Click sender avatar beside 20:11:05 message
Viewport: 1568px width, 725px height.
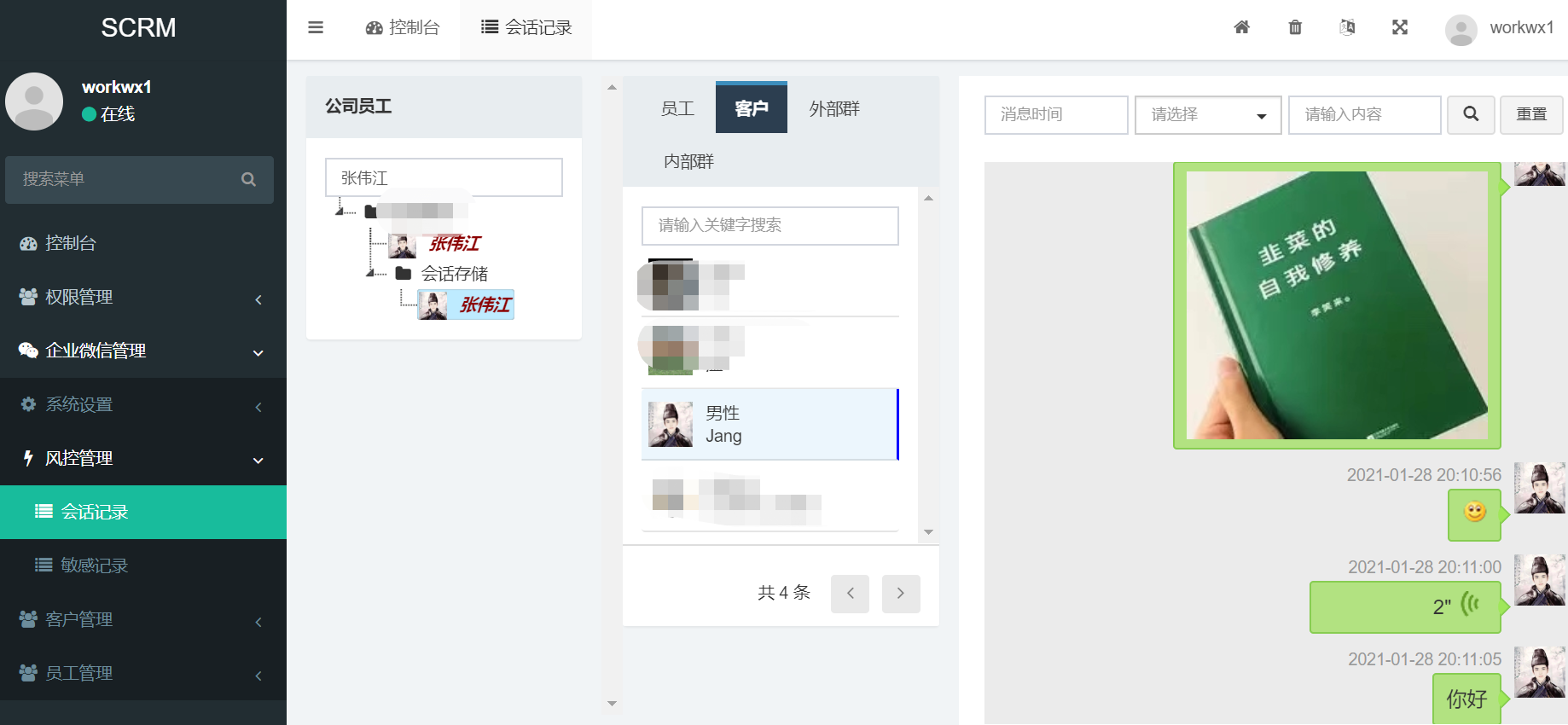tap(1540, 672)
